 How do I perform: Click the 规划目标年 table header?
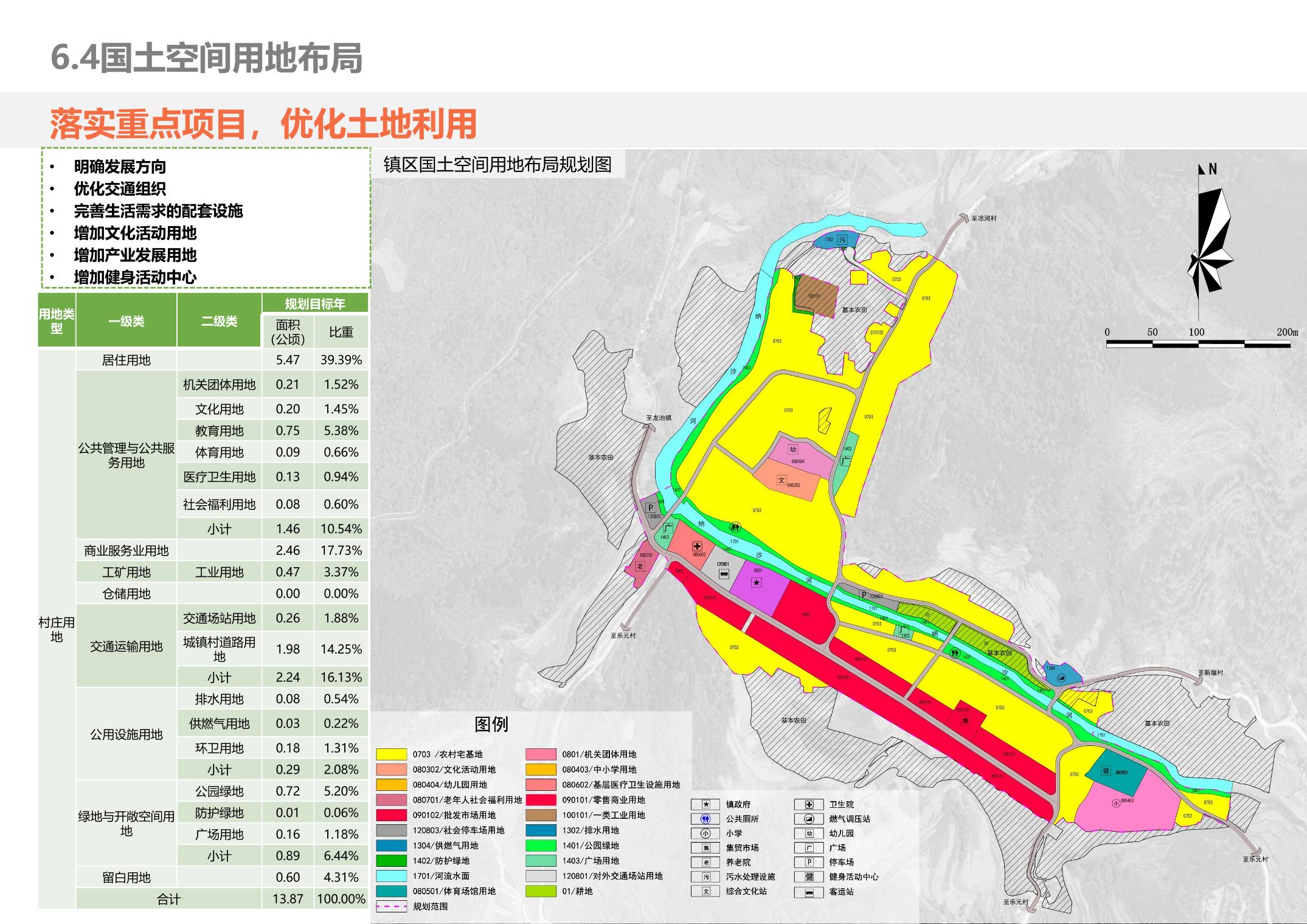(x=314, y=303)
